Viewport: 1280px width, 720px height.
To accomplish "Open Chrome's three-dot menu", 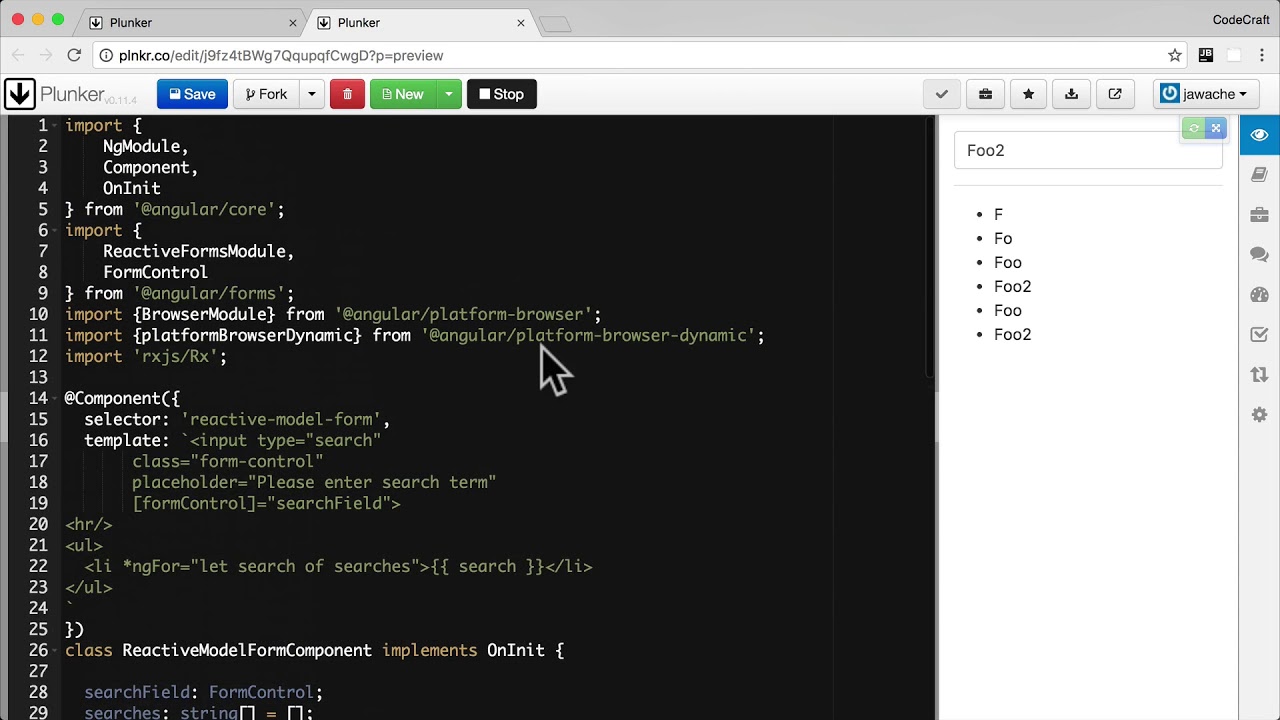I will (x=1262, y=56).
